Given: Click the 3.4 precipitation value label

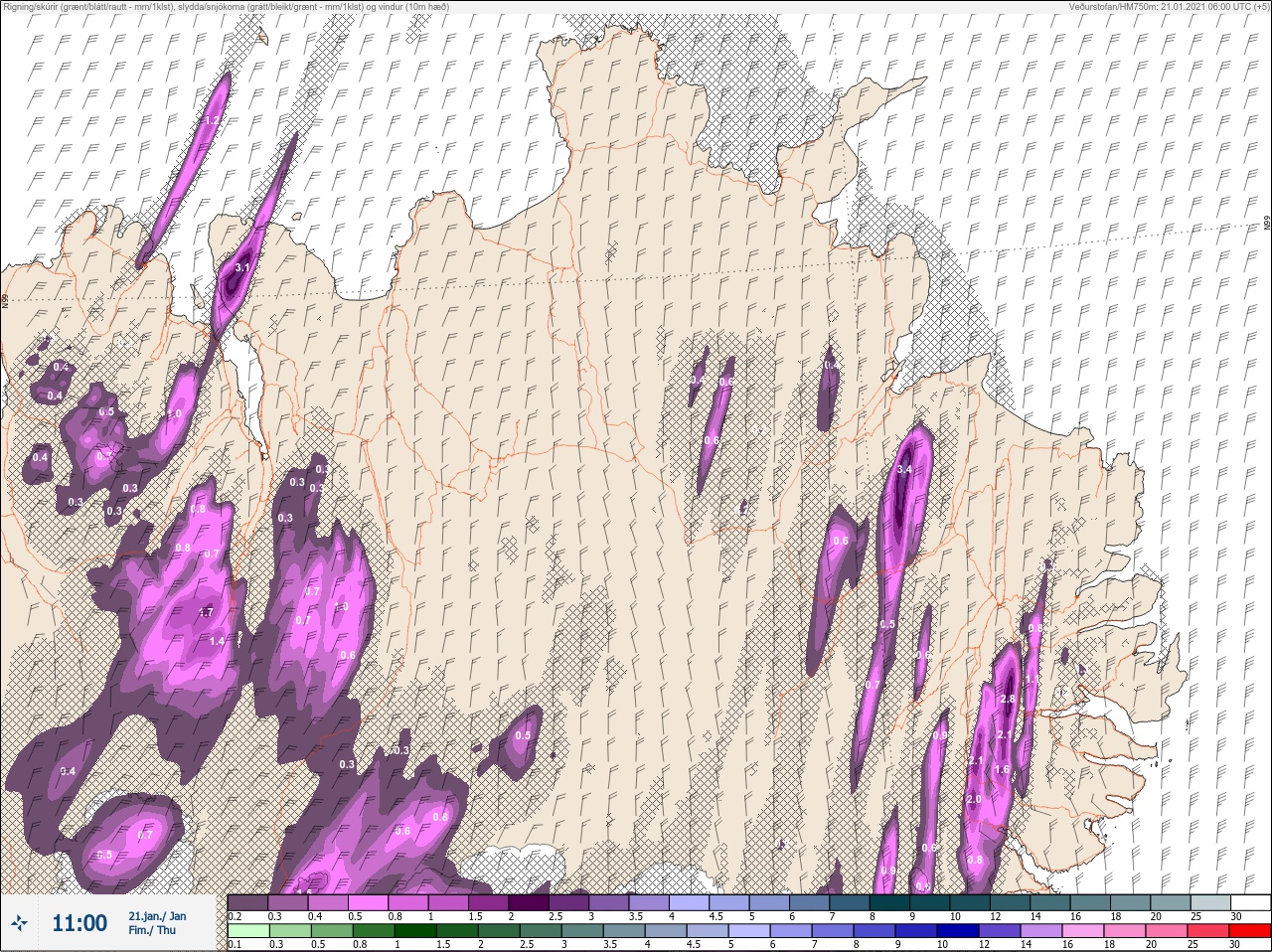Looking at the screenshot, I should (x=904, y=468).
